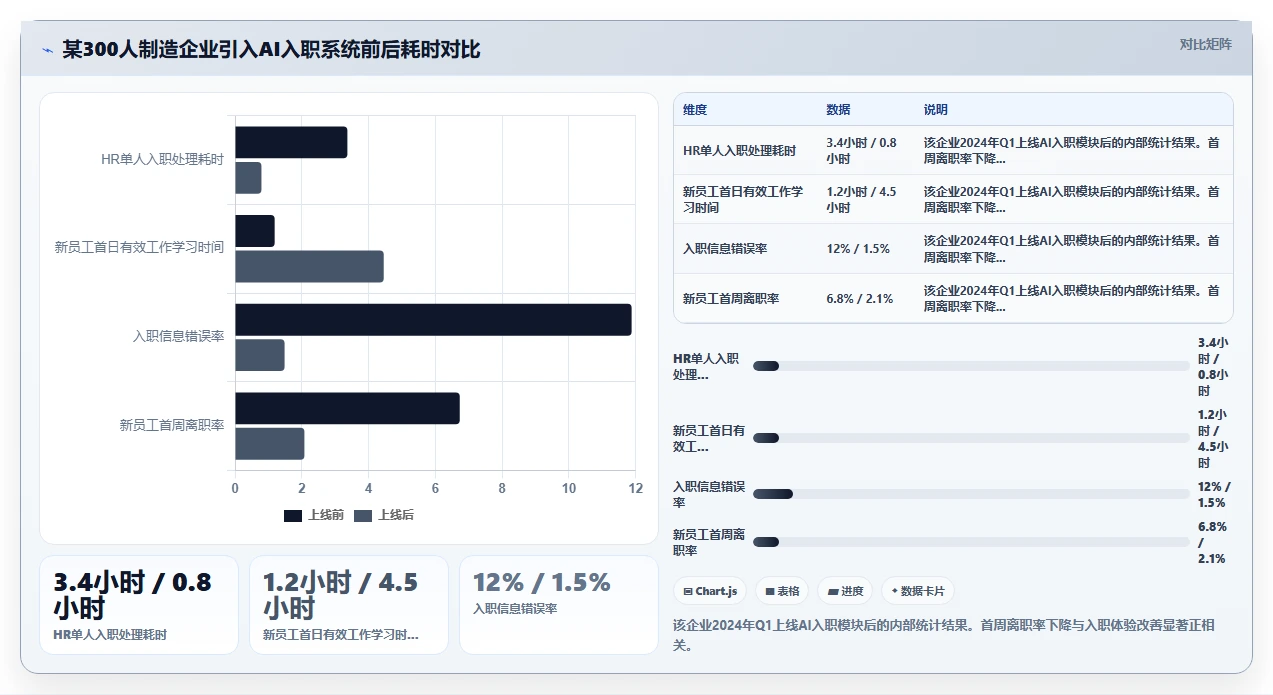Click the 上线前 bar for 新员工首周离职率
This screenshot has height=695, width=1273.
tap(347, 408)
